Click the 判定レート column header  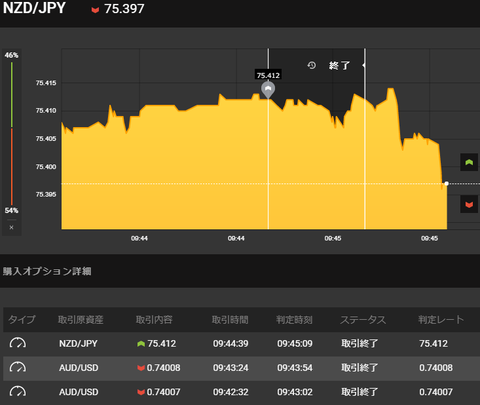441,319
